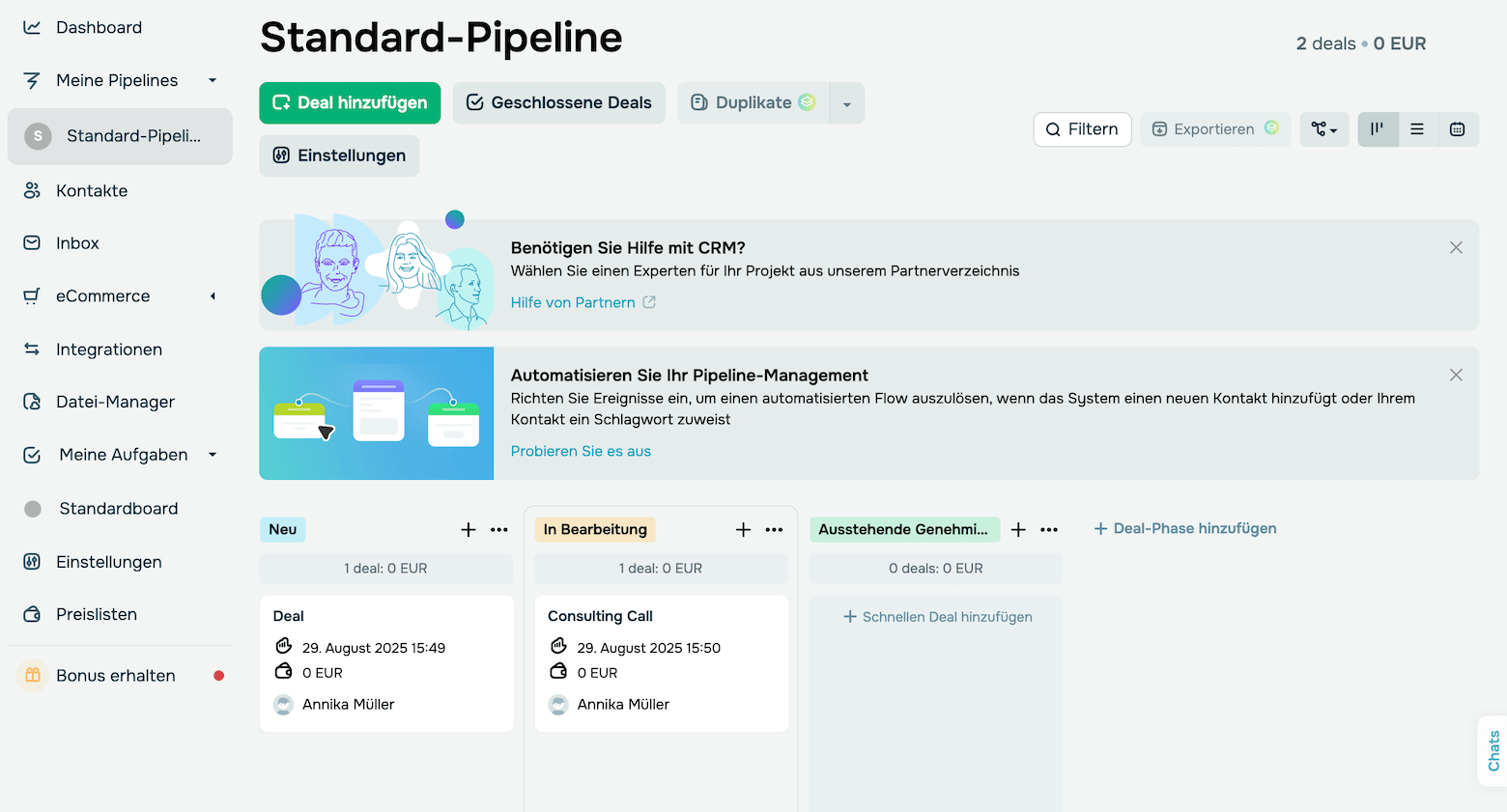Follow the Hilfe von Partnern link
Screen dimensions: 1507x812
[573, 302]
